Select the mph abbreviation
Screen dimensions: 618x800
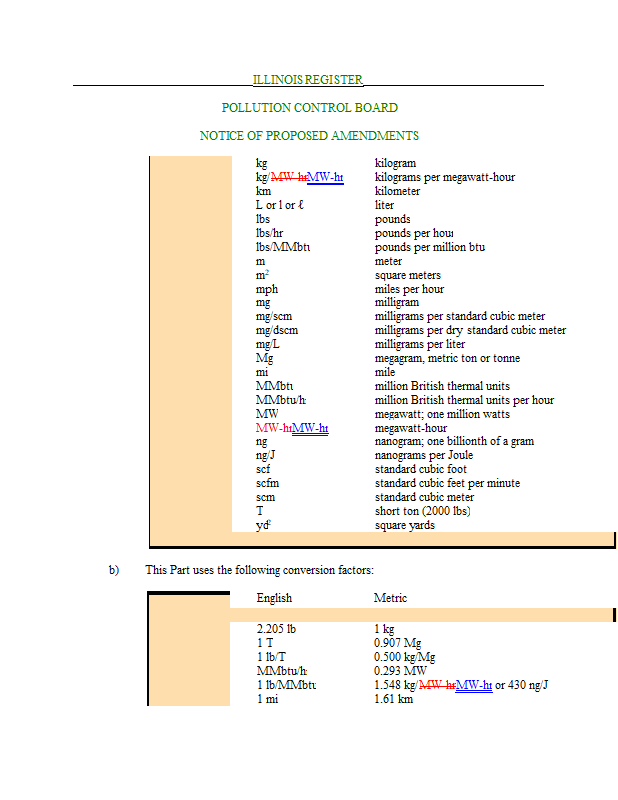(x=266, y=289)
